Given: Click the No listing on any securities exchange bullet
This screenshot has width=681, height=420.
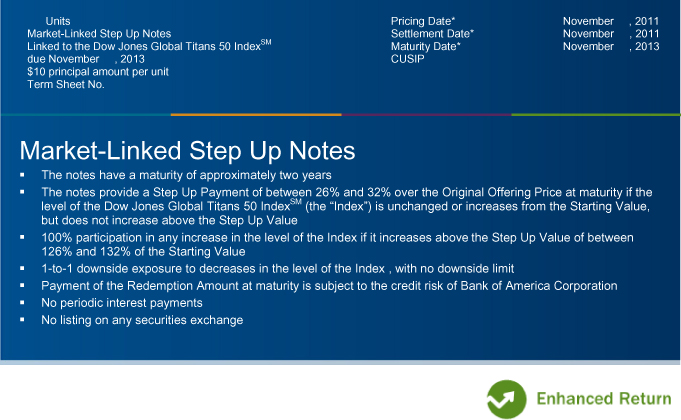Looking at the screenshot, I should pyautogui.click(x=142, y=320).
